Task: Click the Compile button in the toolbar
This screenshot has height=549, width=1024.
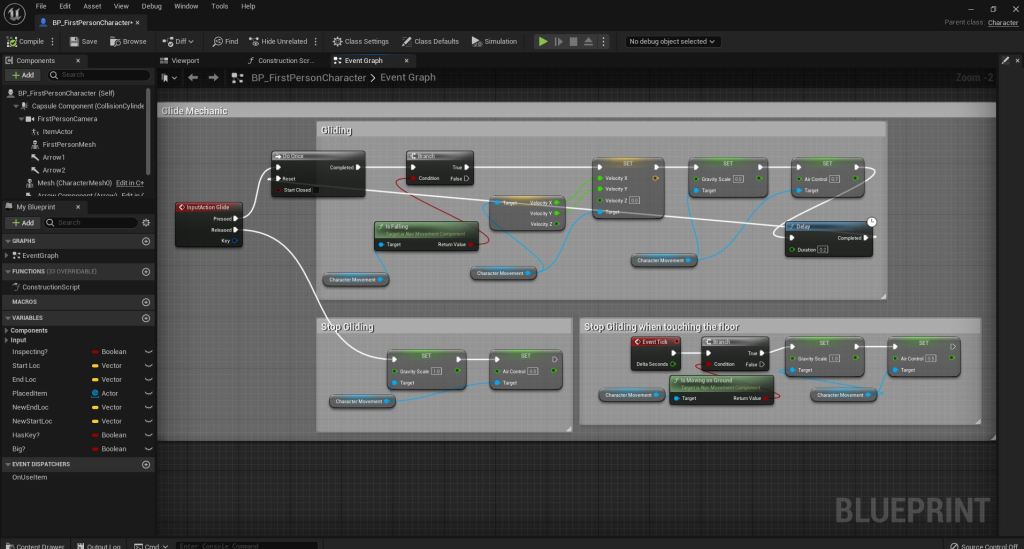Action: click(26, 41)
